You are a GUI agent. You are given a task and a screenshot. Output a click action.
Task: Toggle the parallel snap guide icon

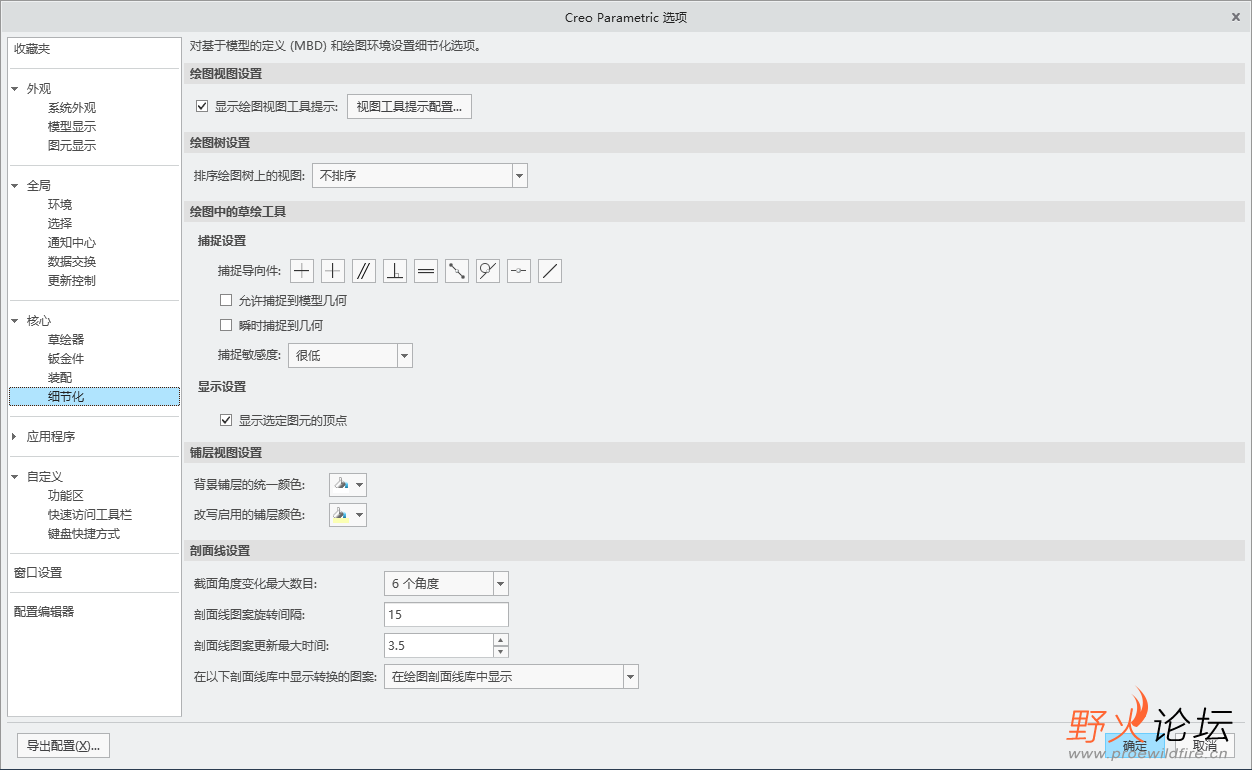tap(364, 271)
